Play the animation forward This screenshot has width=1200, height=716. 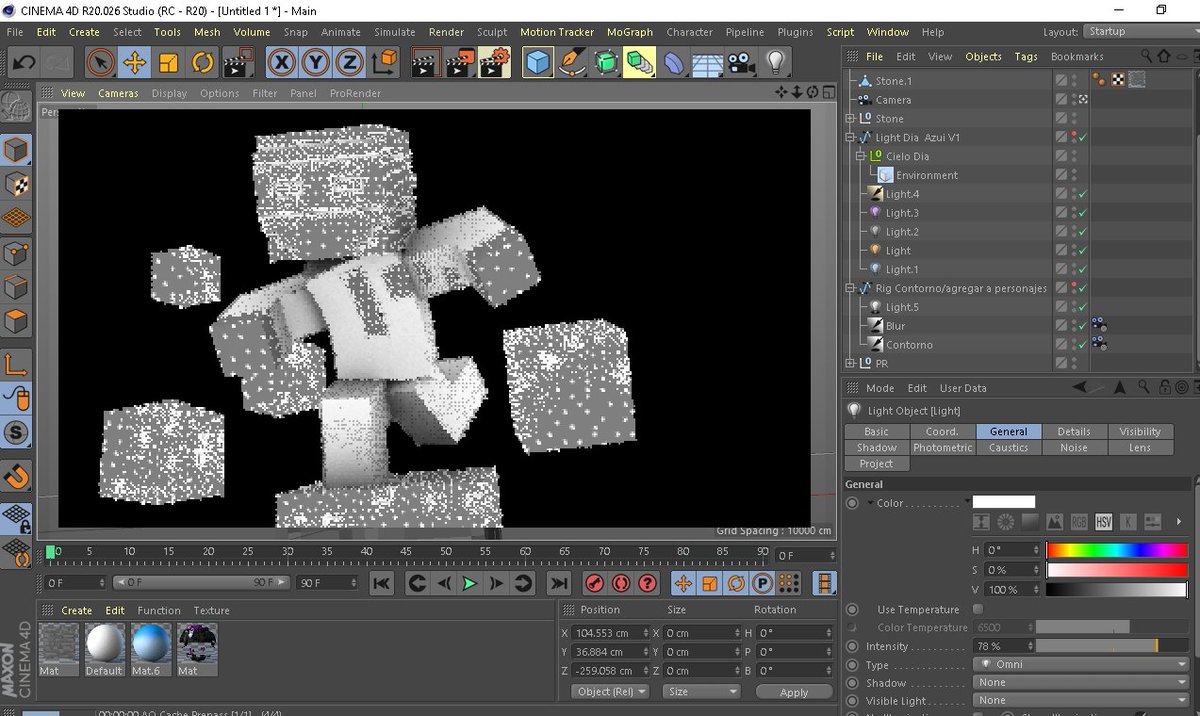point(469,583)
